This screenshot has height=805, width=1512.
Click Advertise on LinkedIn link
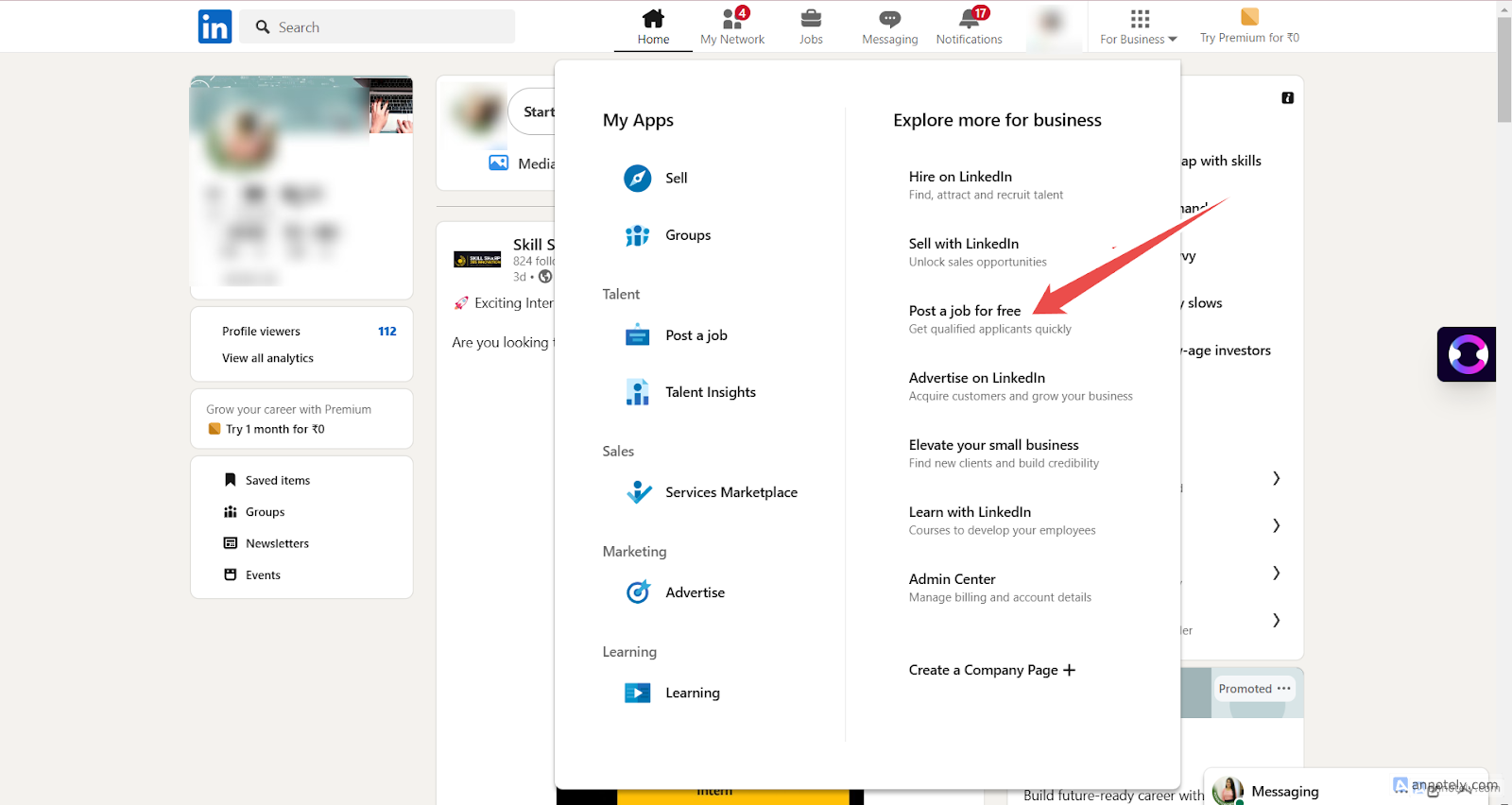click(977, 378)
